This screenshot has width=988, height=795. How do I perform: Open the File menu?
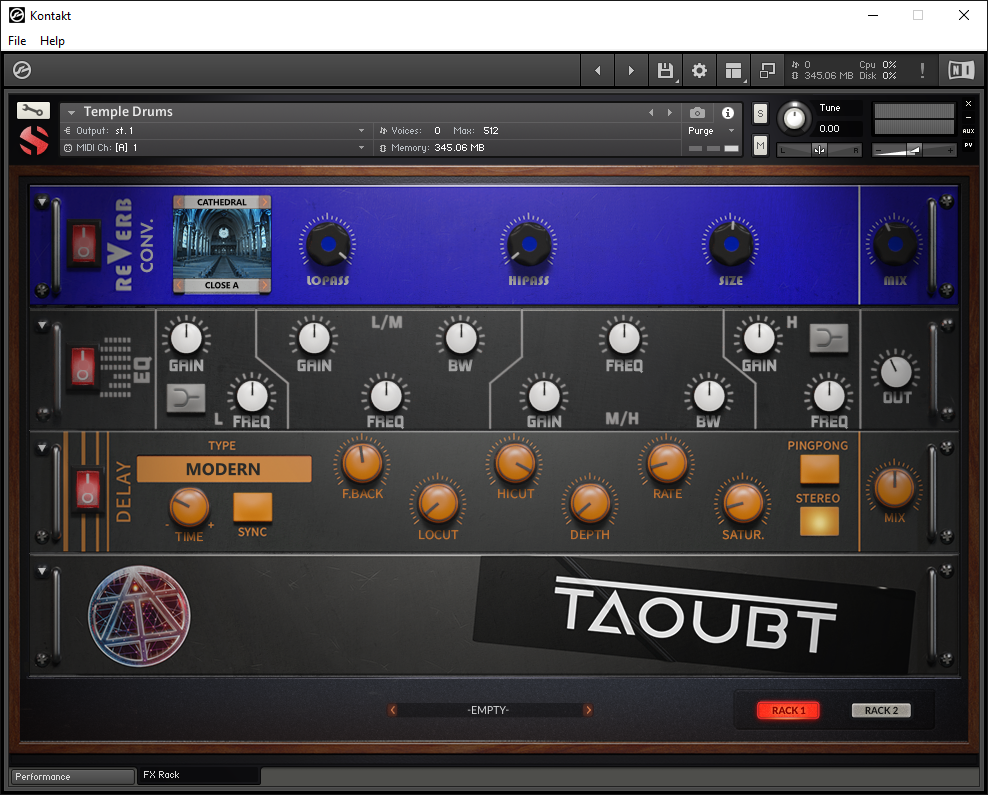(x=17, y=40)
